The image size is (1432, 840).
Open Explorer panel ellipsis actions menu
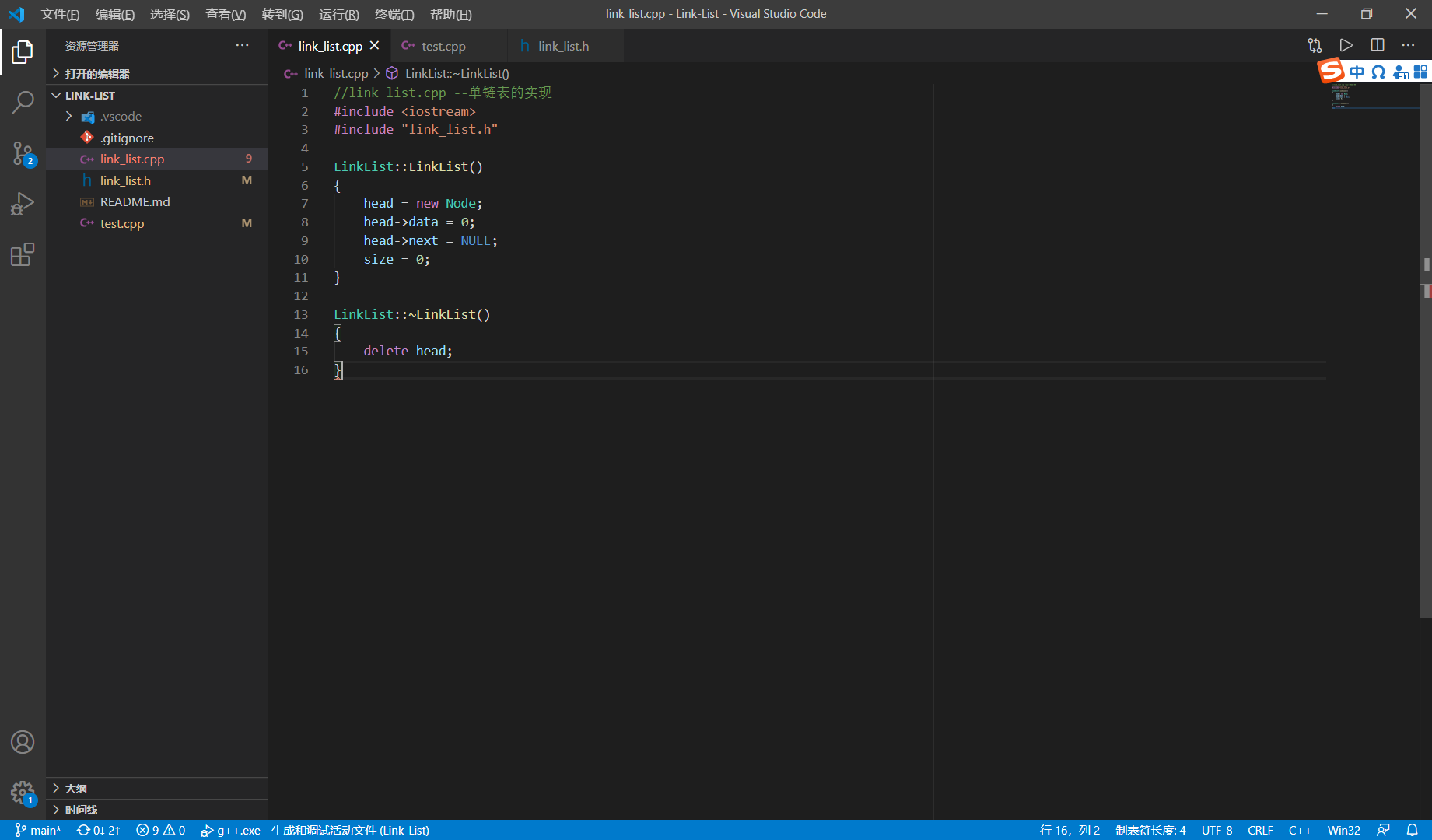(x=243, y=46)
